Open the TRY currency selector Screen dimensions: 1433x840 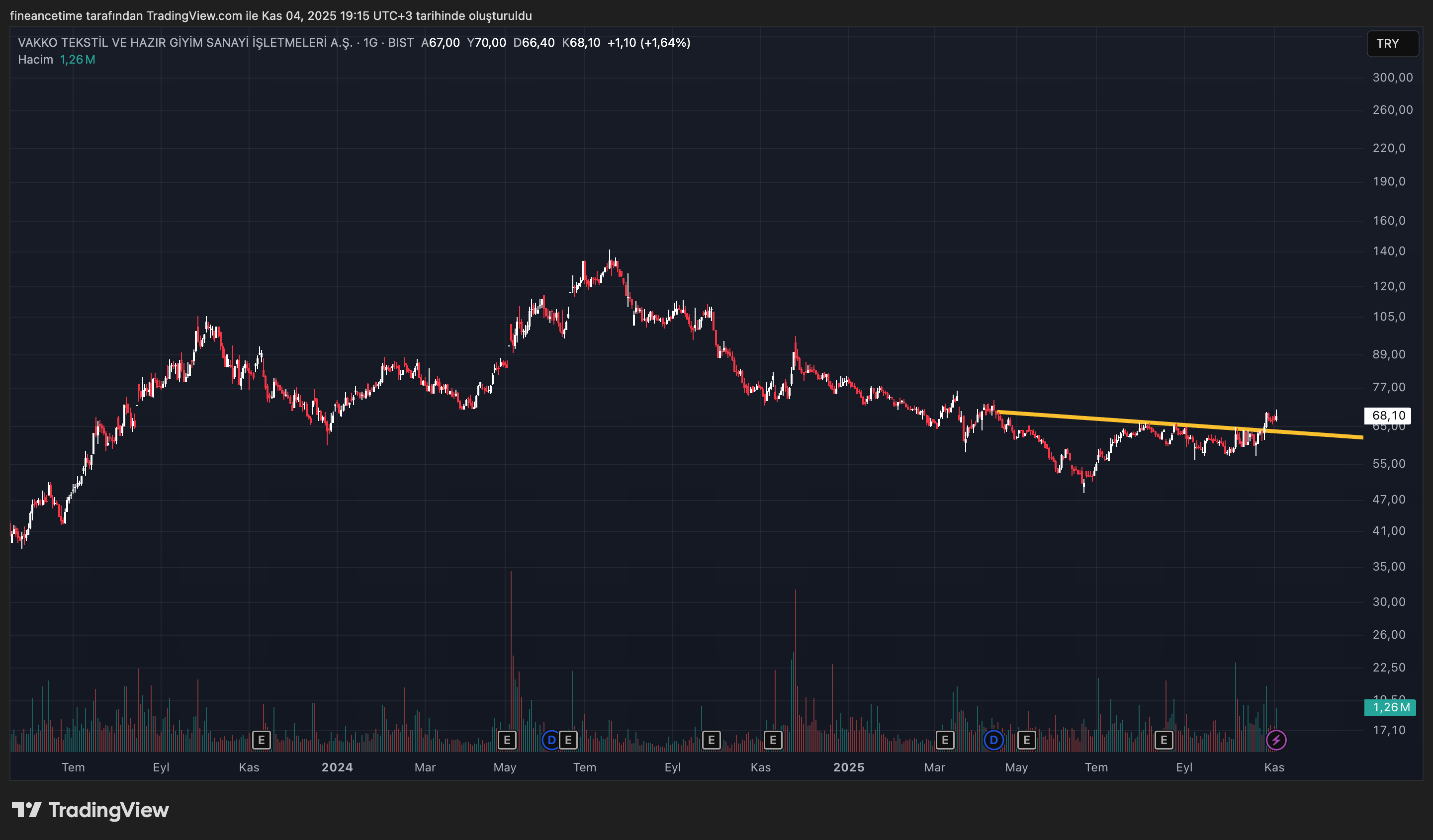(1392, 44)
